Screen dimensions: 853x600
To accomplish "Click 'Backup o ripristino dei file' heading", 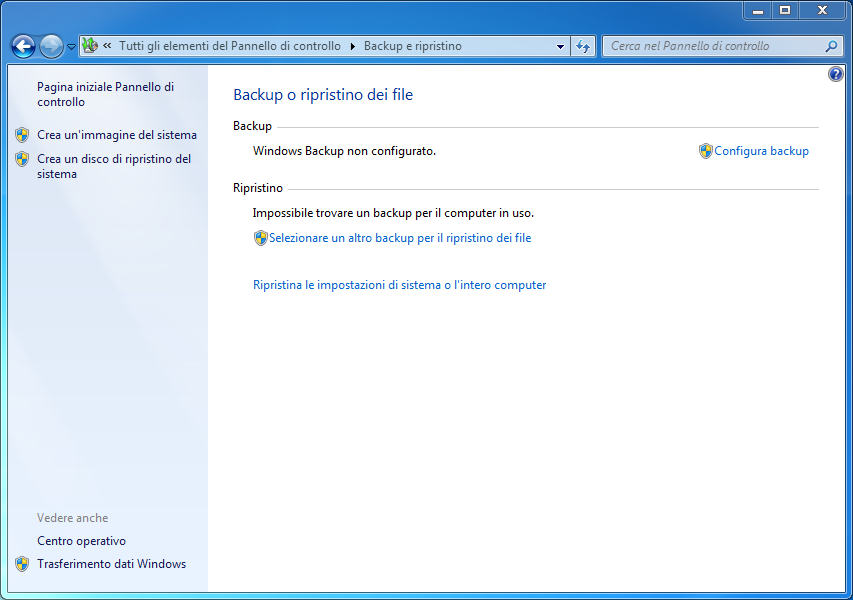I will [323, 95].
